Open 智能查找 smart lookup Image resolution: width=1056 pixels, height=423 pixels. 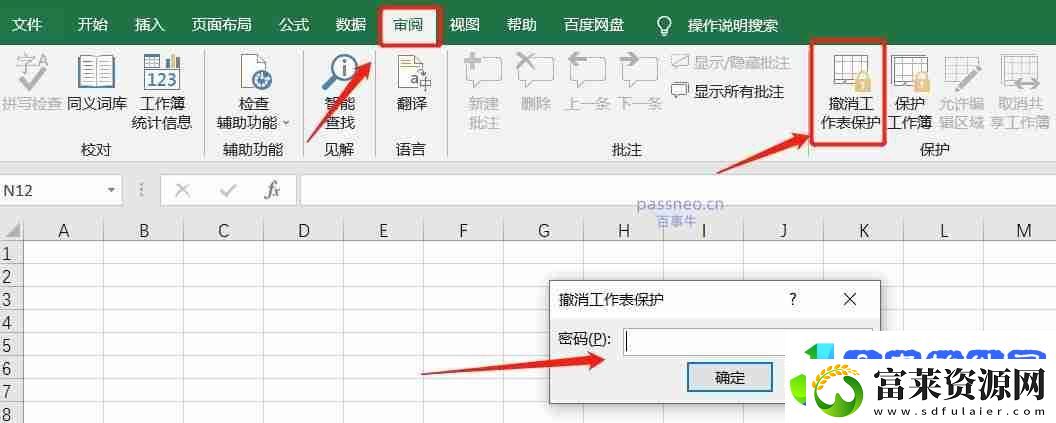(340, 92)
